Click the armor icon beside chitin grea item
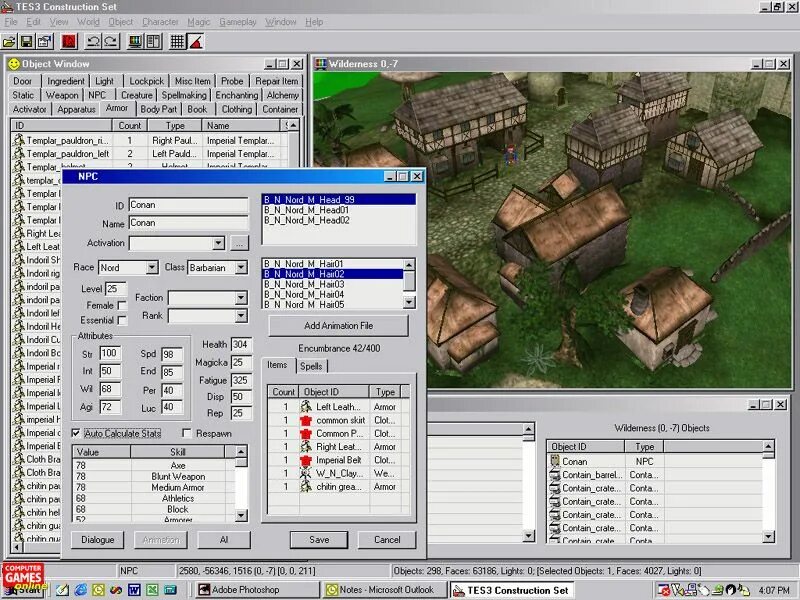Screen dimensions: 800x600 click(x=306, y=487)
